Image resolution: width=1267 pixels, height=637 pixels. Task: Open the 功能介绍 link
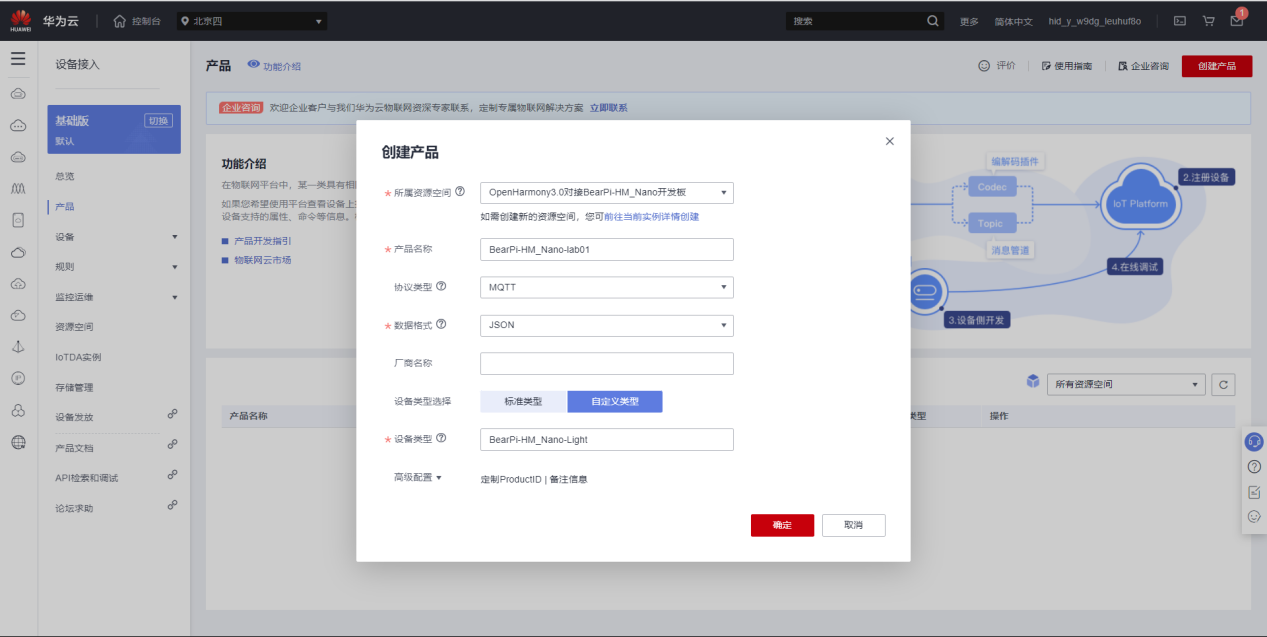tap(274, 66)
